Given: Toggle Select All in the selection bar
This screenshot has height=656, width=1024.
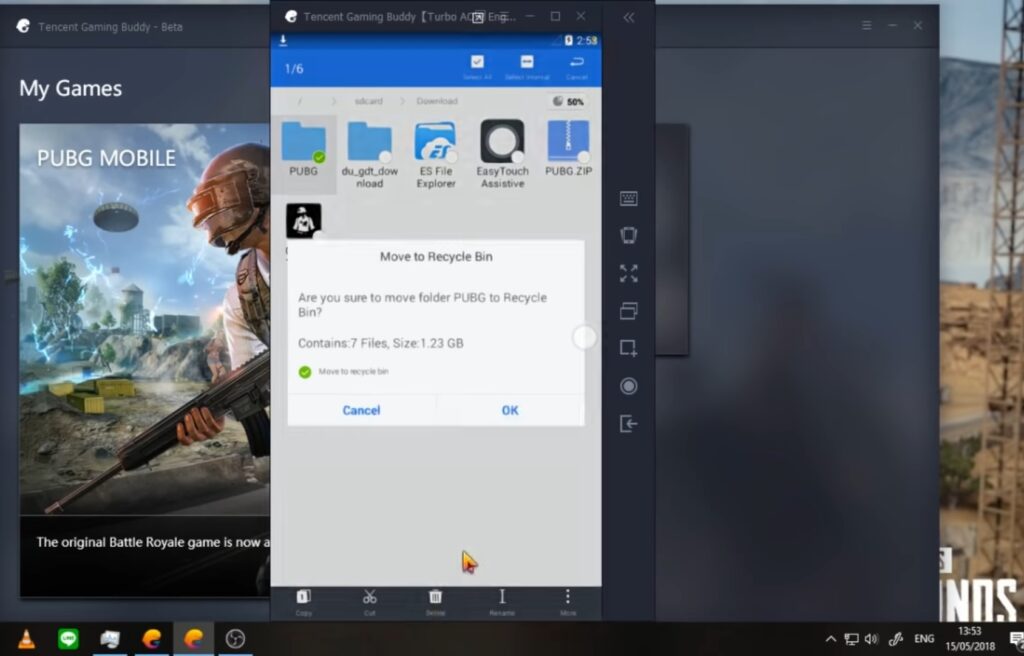Looking at the screenshot, I should coord(477,63).
